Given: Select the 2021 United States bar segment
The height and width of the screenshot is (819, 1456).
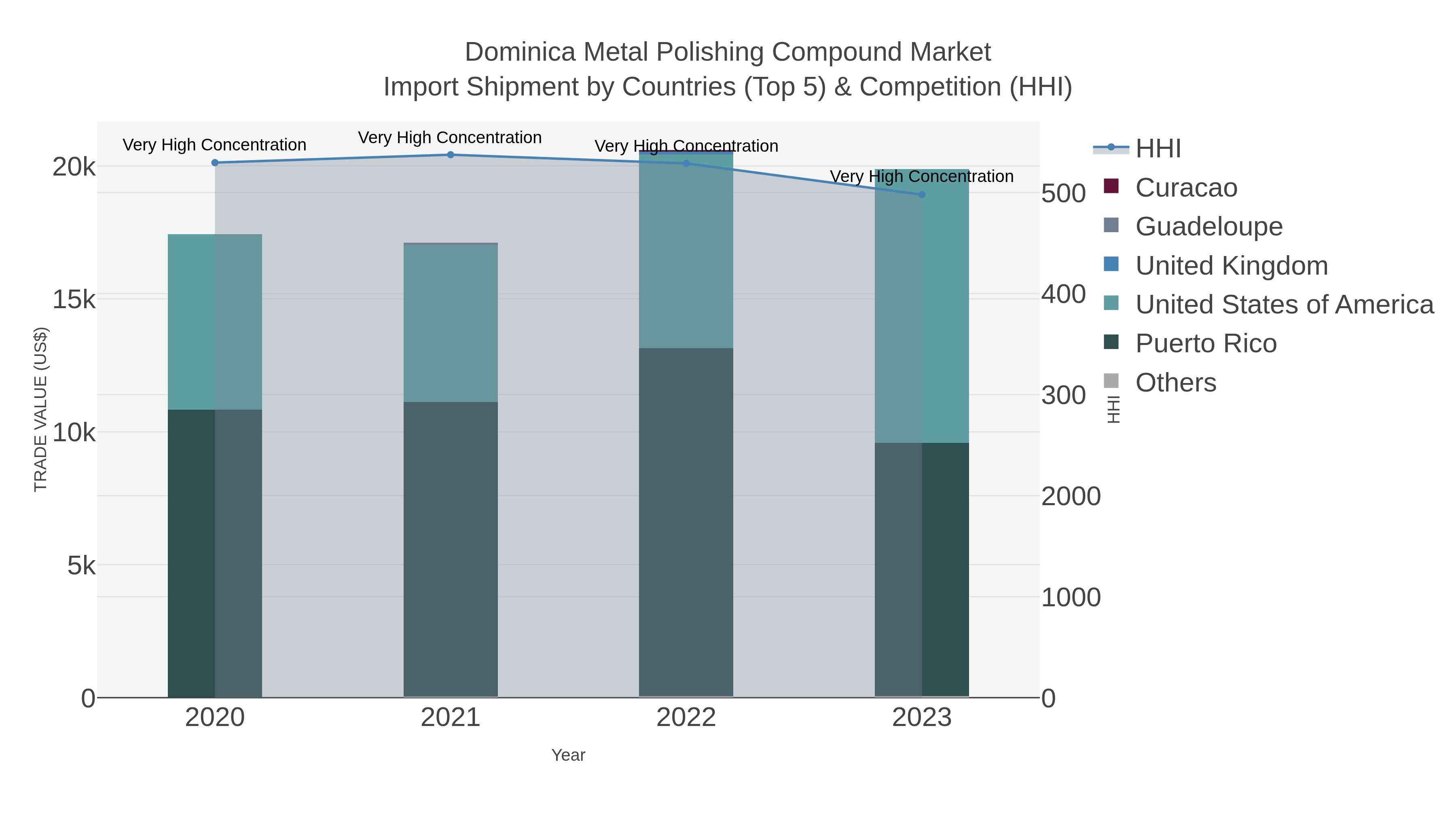Looking at the screenshot, I should [x=451, y=324].
